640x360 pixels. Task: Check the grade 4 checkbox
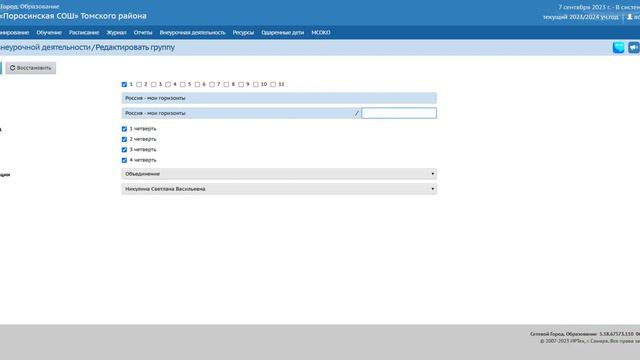pos(168,84)
